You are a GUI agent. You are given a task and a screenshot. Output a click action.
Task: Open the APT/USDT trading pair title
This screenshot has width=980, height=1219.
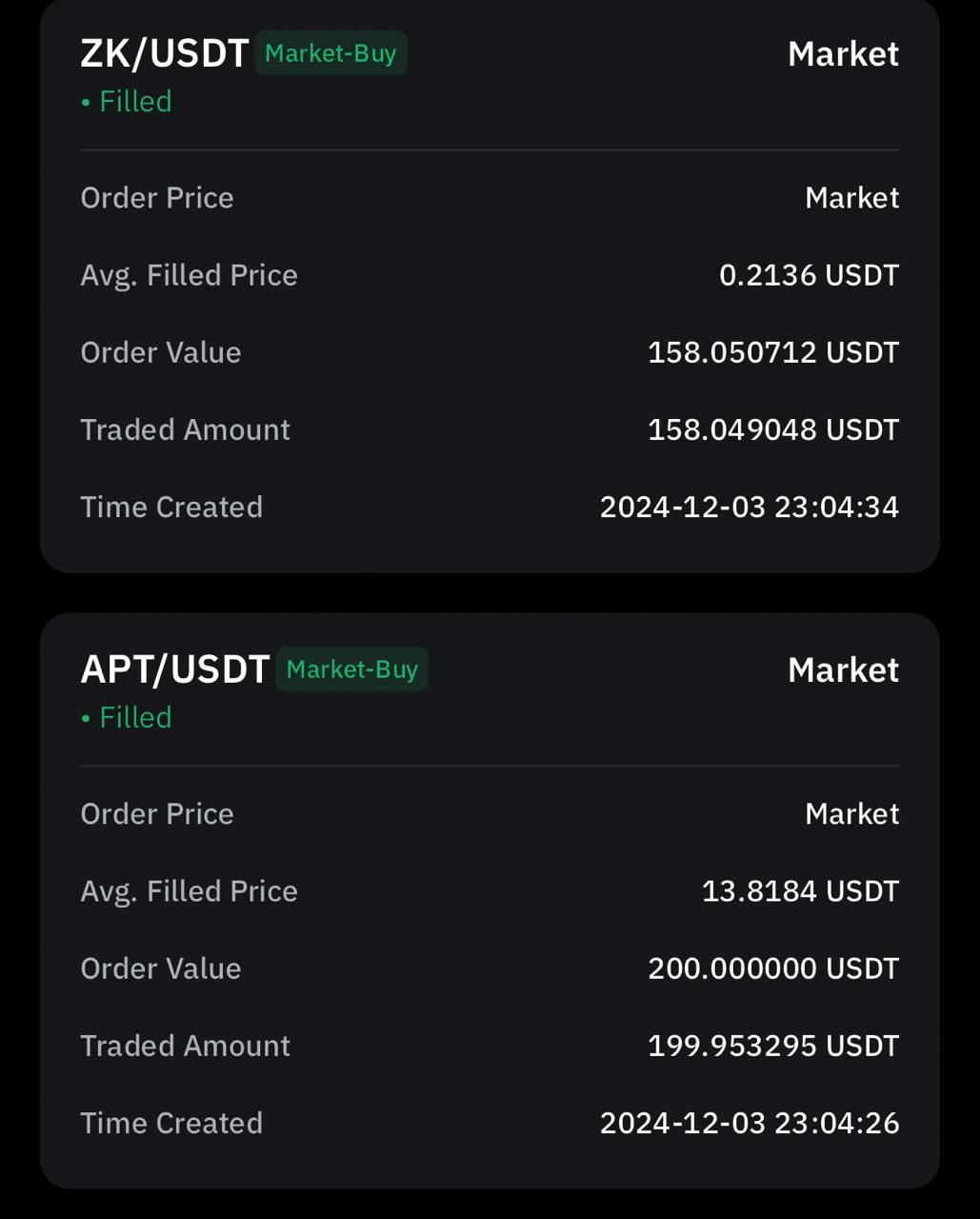175,670
